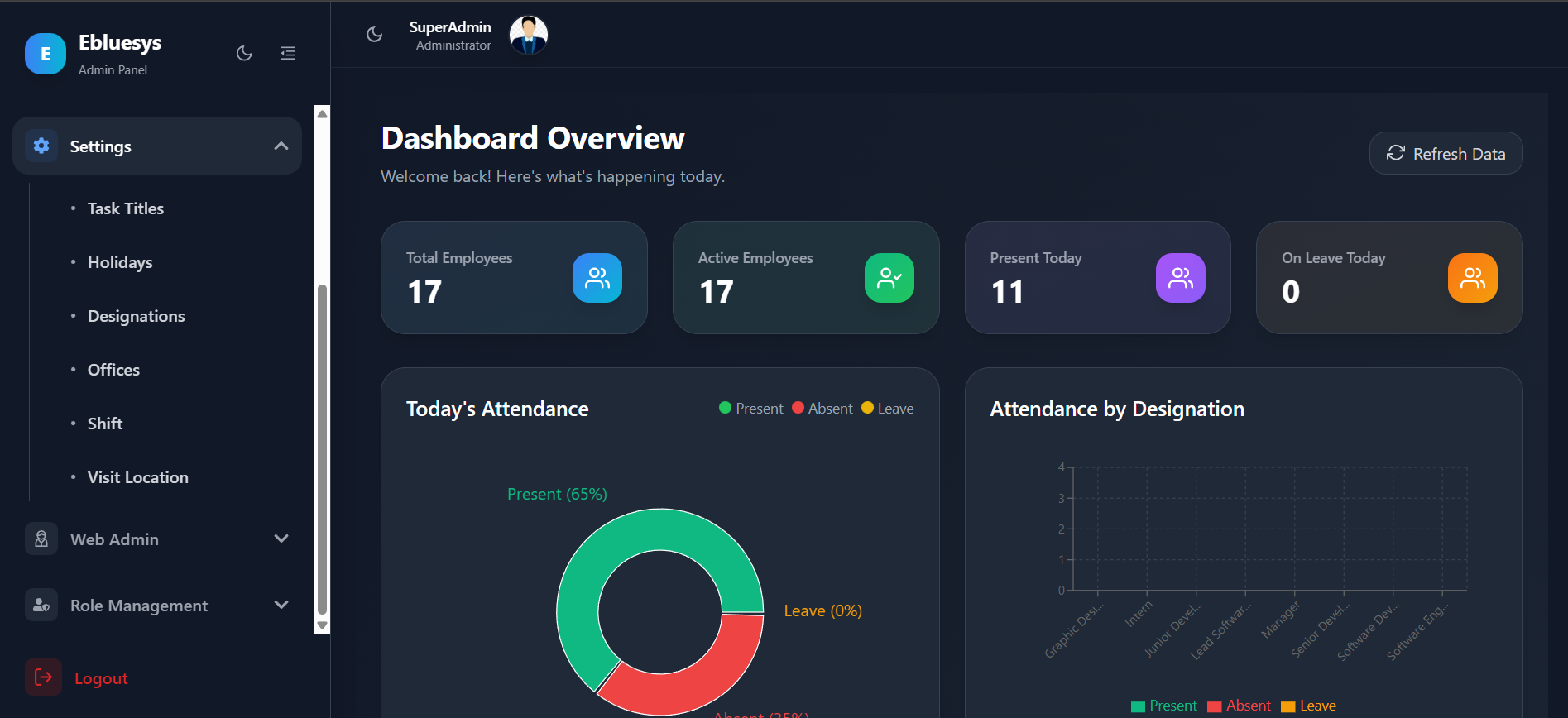Click the blue Total Employees icon
This screenshot has width=1568, height=718.
597,278
